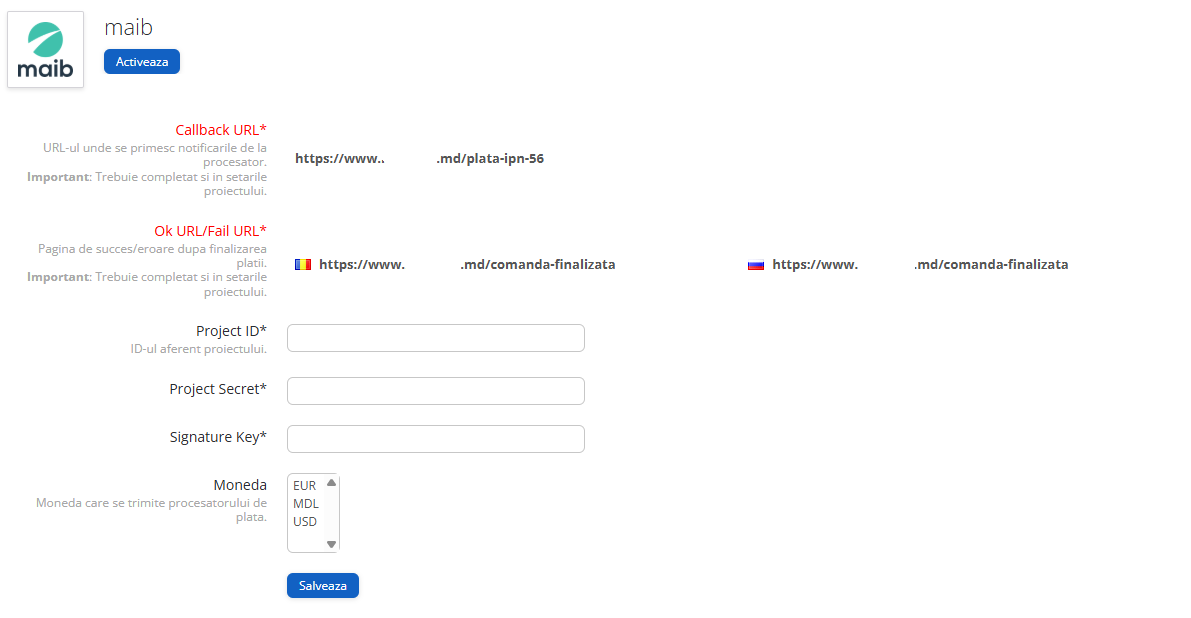
Task: Focus the Project Secret input field
Action: [x=435, y=391]
